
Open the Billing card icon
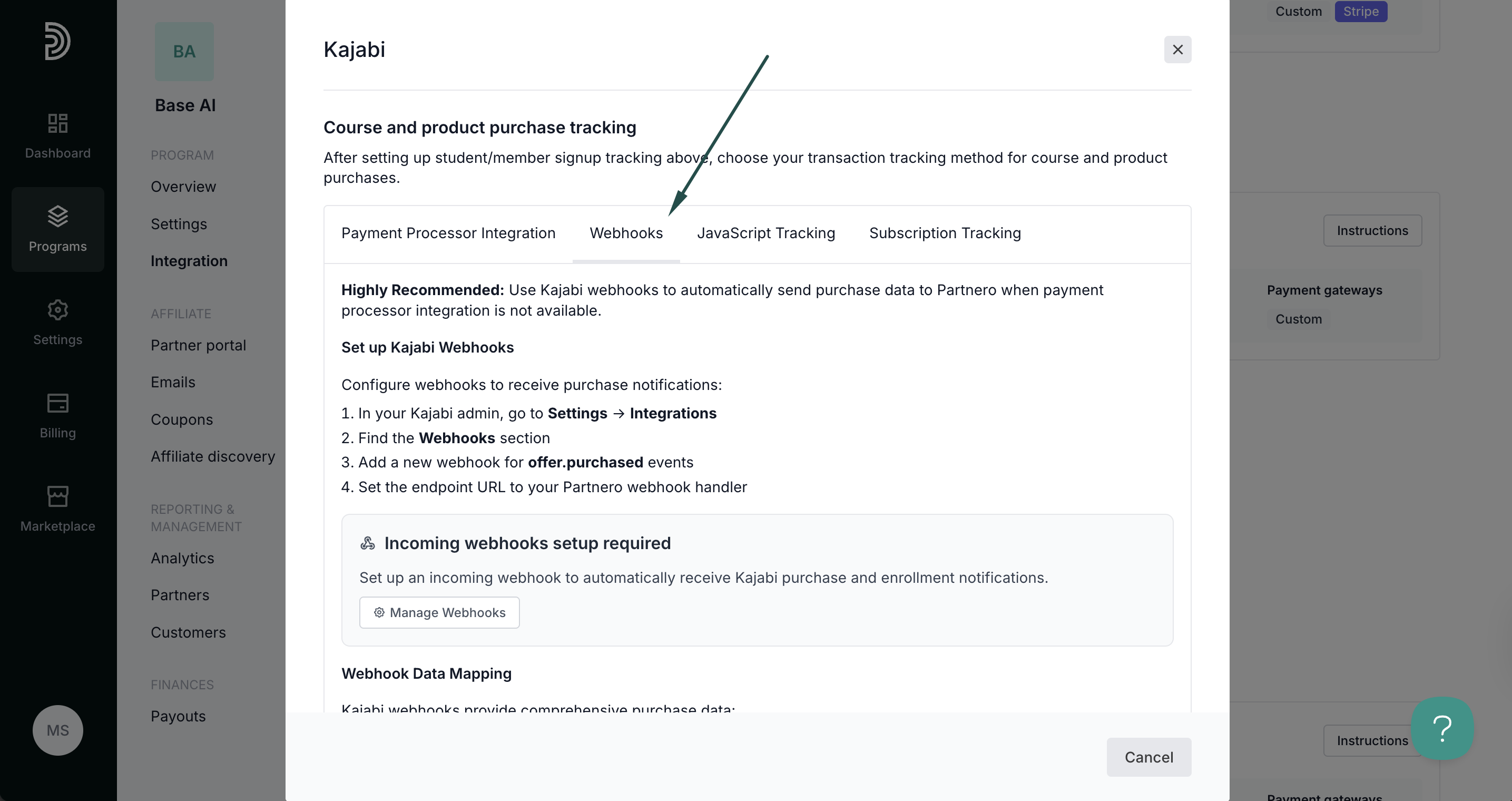(57, 404)
